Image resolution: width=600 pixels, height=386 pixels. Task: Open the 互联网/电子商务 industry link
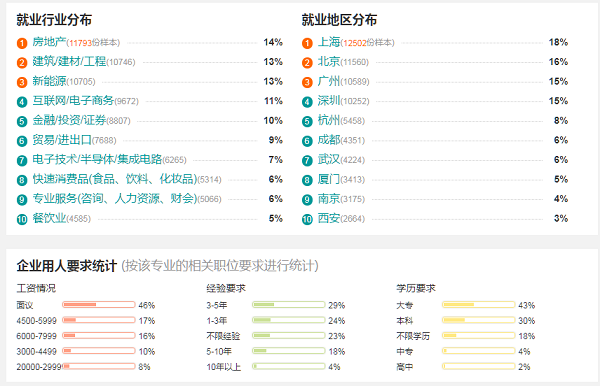tap(73, 101)
